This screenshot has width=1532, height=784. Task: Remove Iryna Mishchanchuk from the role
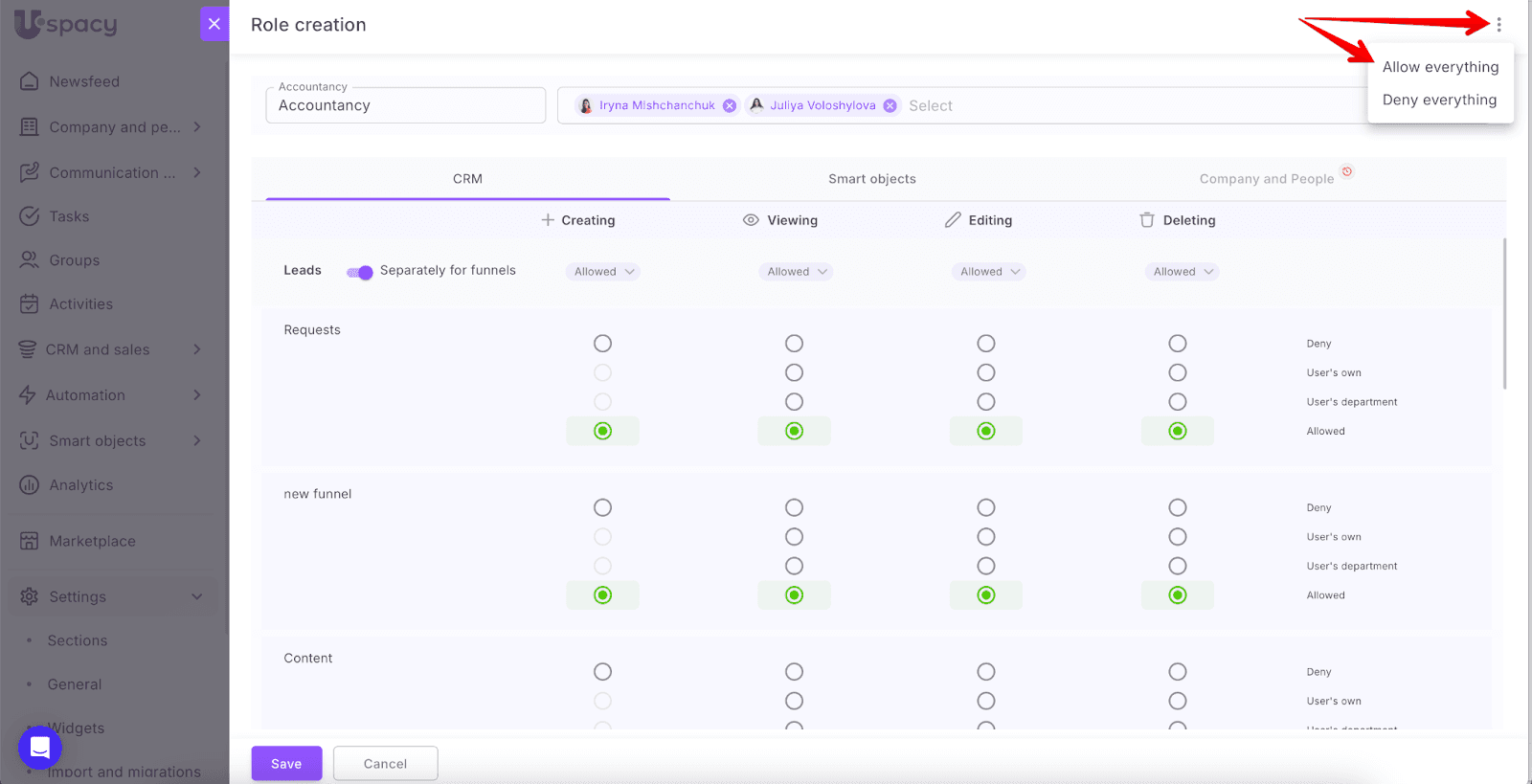tap(730, 106)
